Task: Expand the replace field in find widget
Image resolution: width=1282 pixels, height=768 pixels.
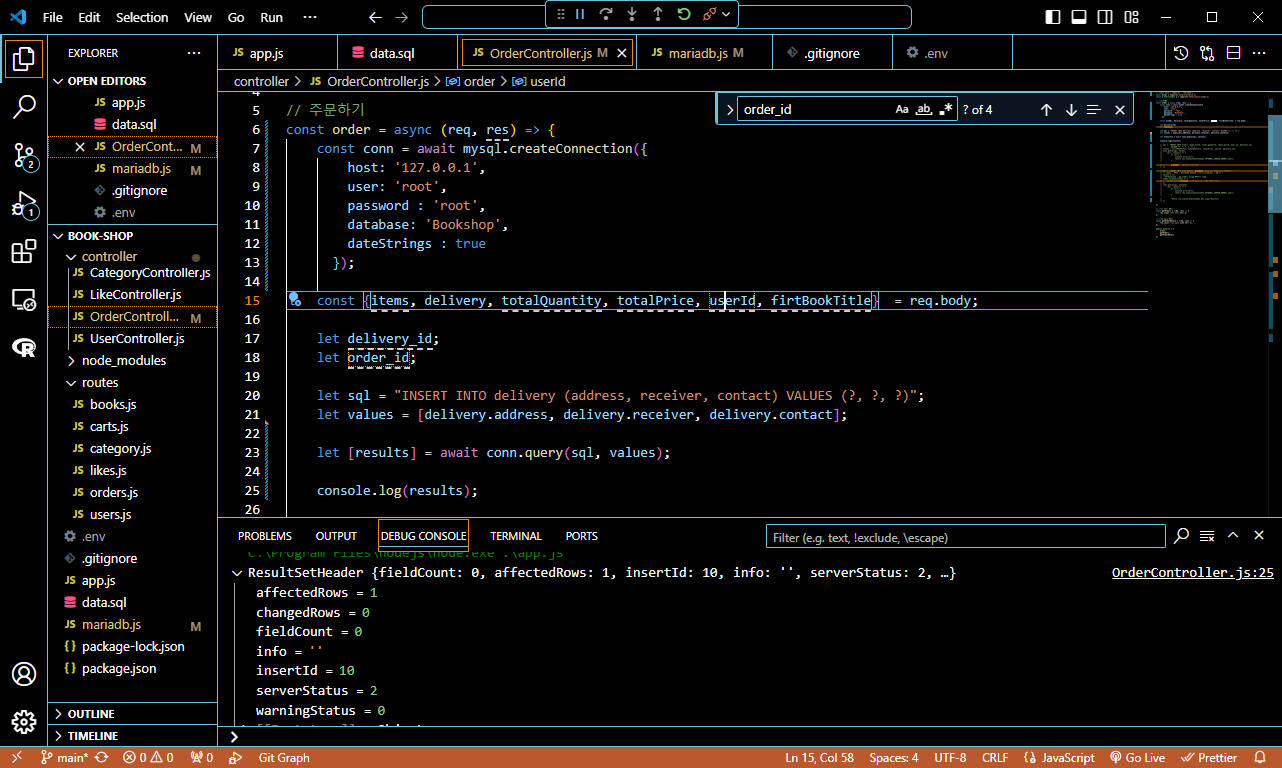Action: click(728, 110)
